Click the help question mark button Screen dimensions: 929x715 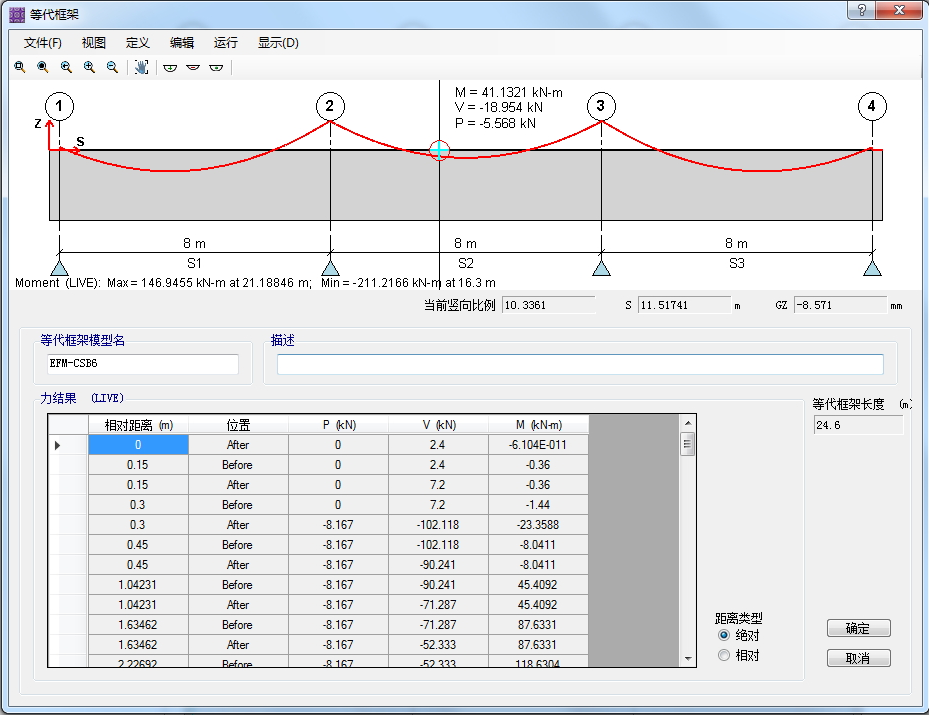(x=861, y=10)
